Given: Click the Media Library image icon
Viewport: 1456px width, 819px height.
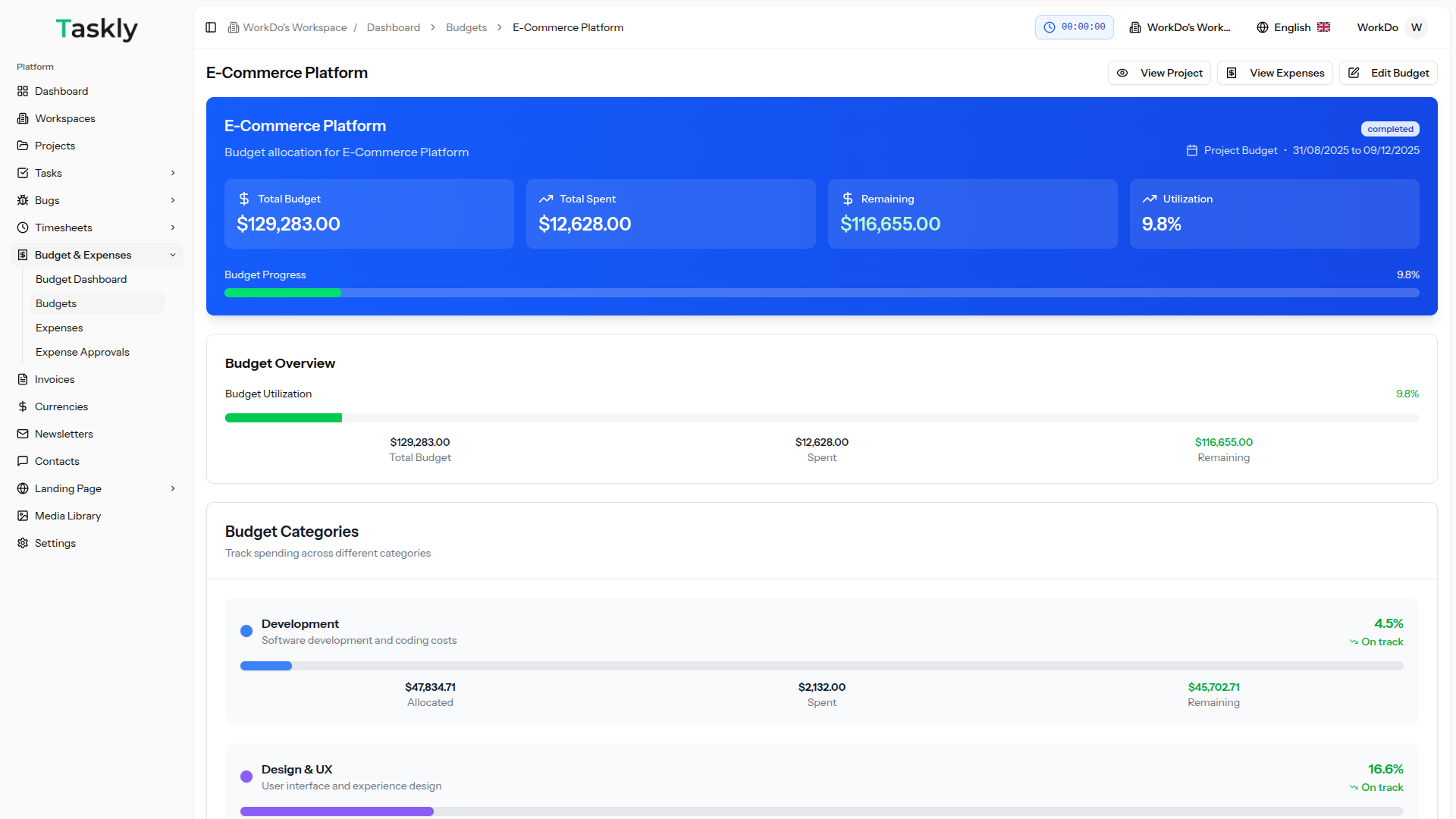Looking at the screenshot, I should coord(23,516).
